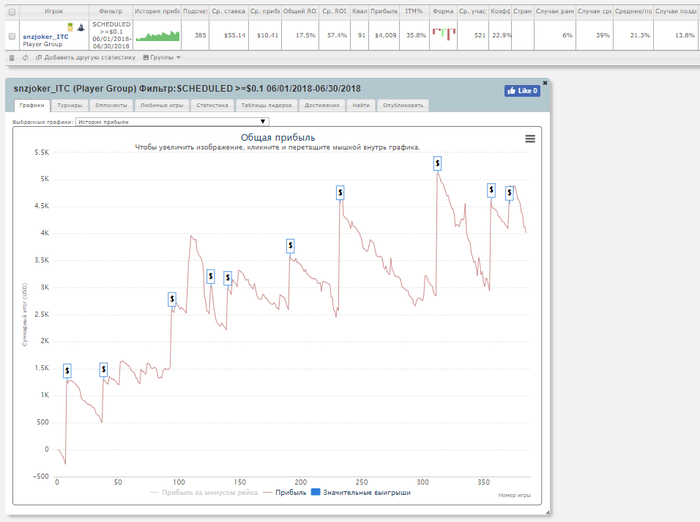
Task: Tick the checkbox for snzjoker_ITC row
Action: point(12,36)
